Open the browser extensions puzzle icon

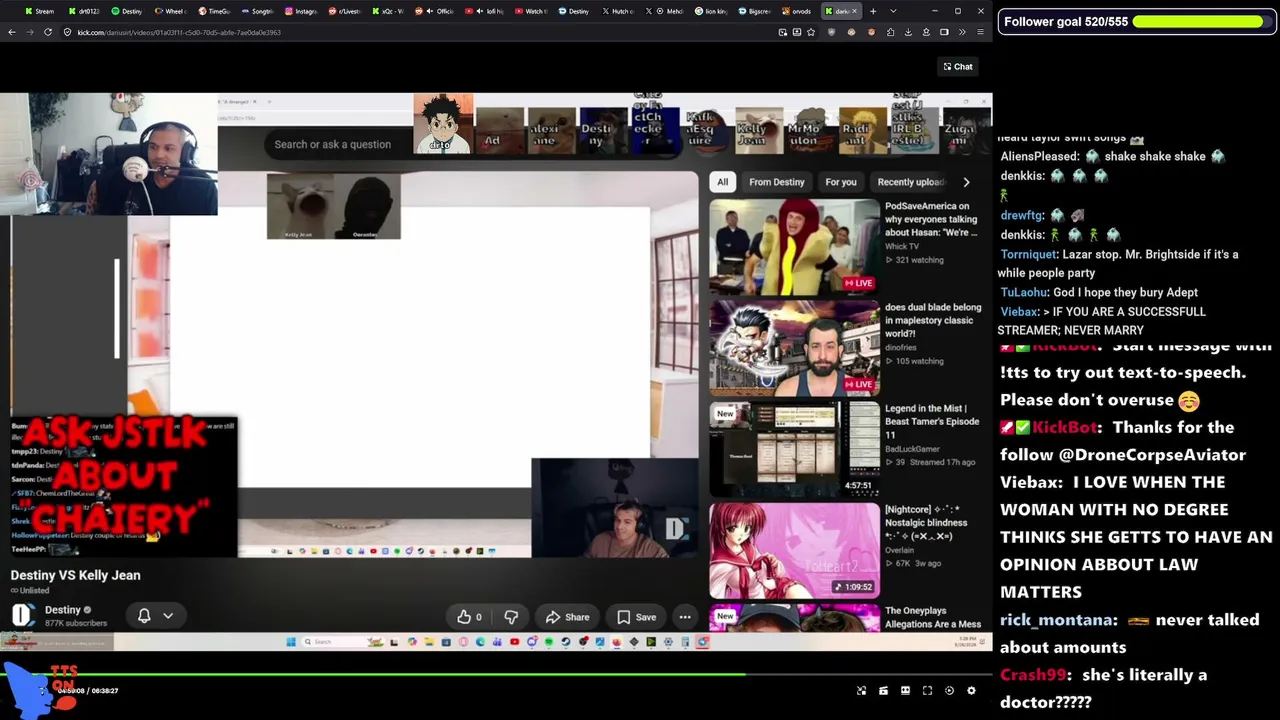click(x=890, y=32)
